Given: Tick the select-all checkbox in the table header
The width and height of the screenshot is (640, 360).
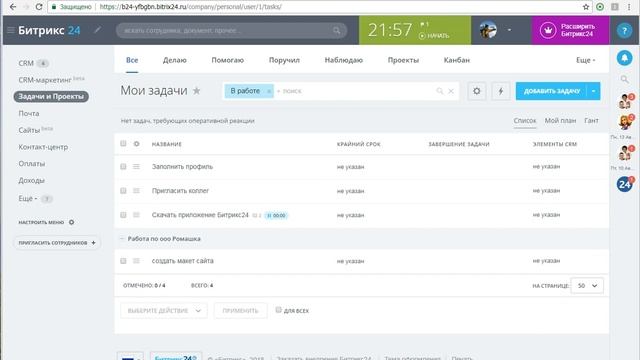Looking at the screenshot, I should tap(123, 144).
